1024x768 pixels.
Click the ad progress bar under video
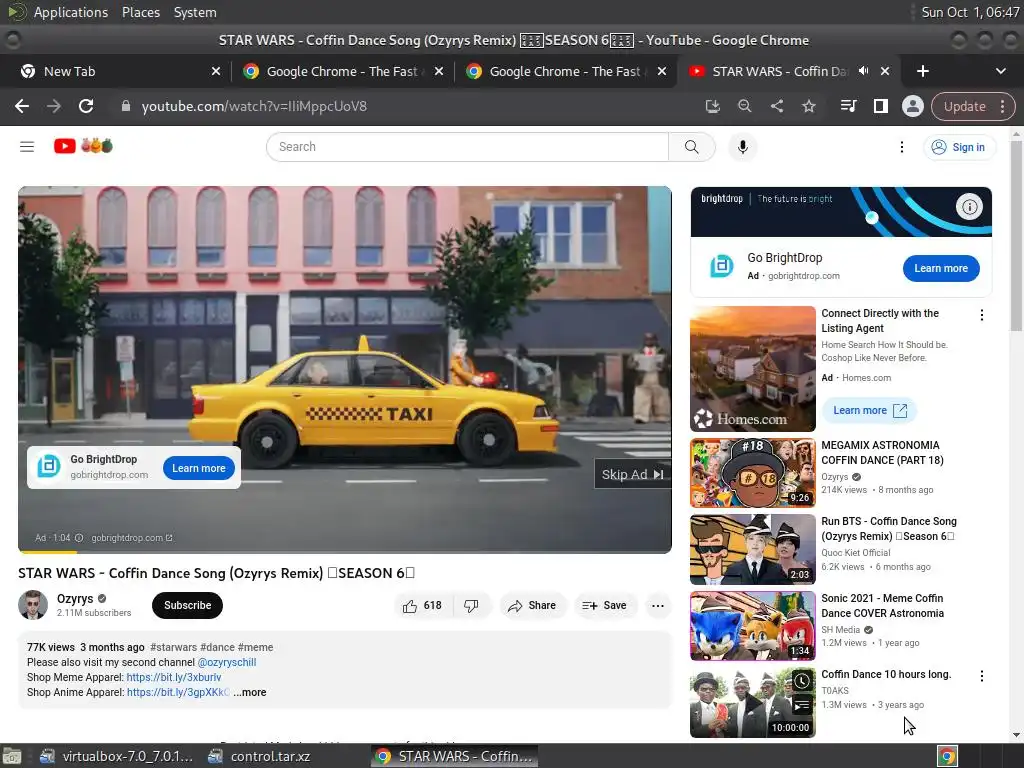(345, 552)
